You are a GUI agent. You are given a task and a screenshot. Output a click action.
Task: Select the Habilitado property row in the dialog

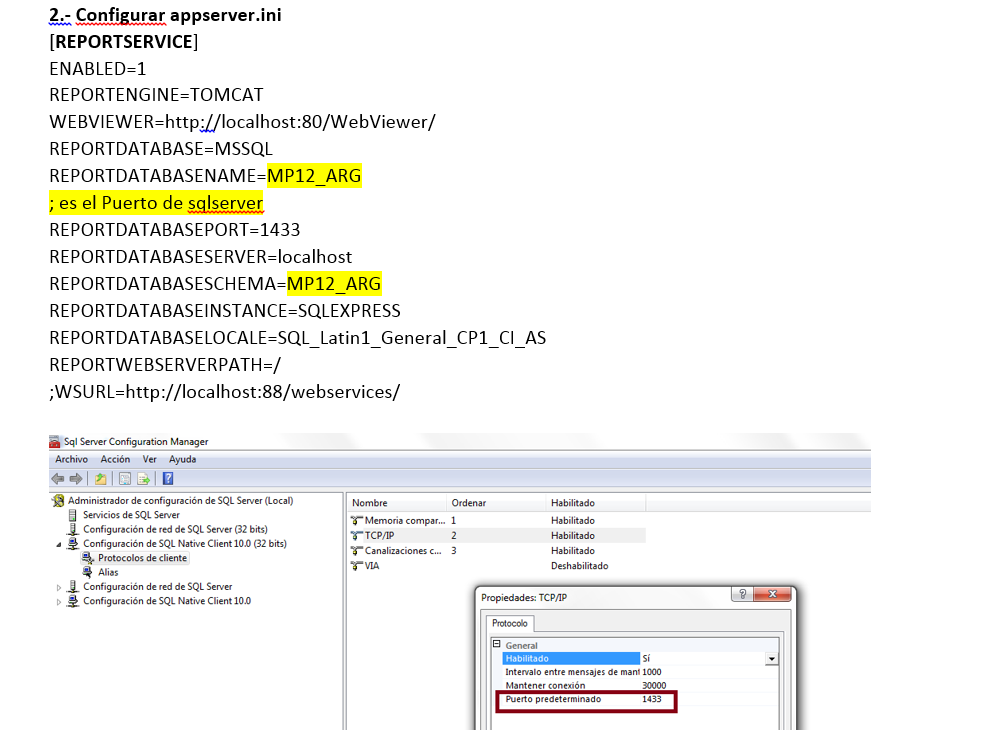[x=640, y=658]
